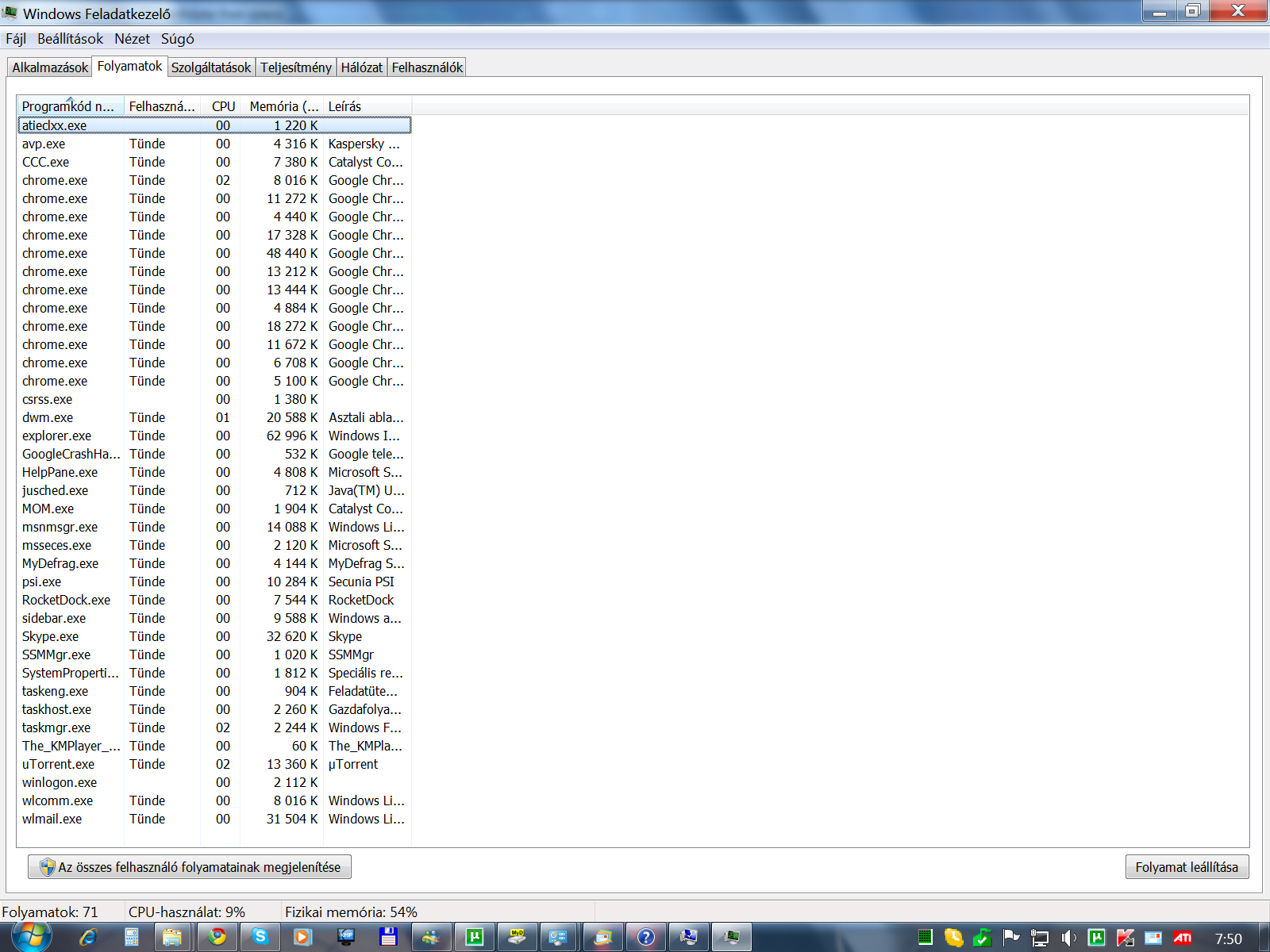
Task: Switch to System Properties computer taskbar button
Action: point(688,937)
